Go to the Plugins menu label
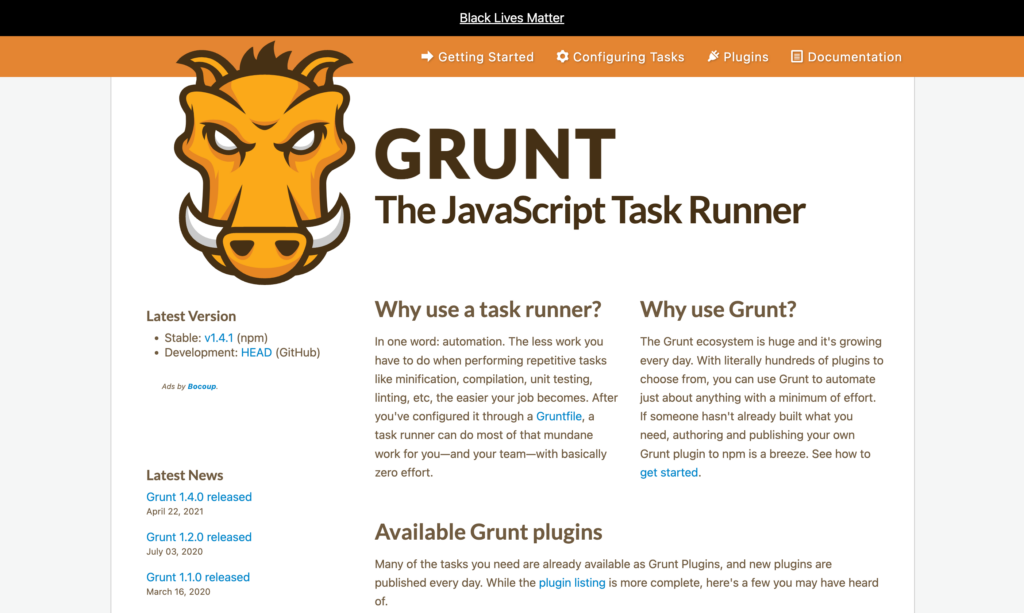 point(745,57)
